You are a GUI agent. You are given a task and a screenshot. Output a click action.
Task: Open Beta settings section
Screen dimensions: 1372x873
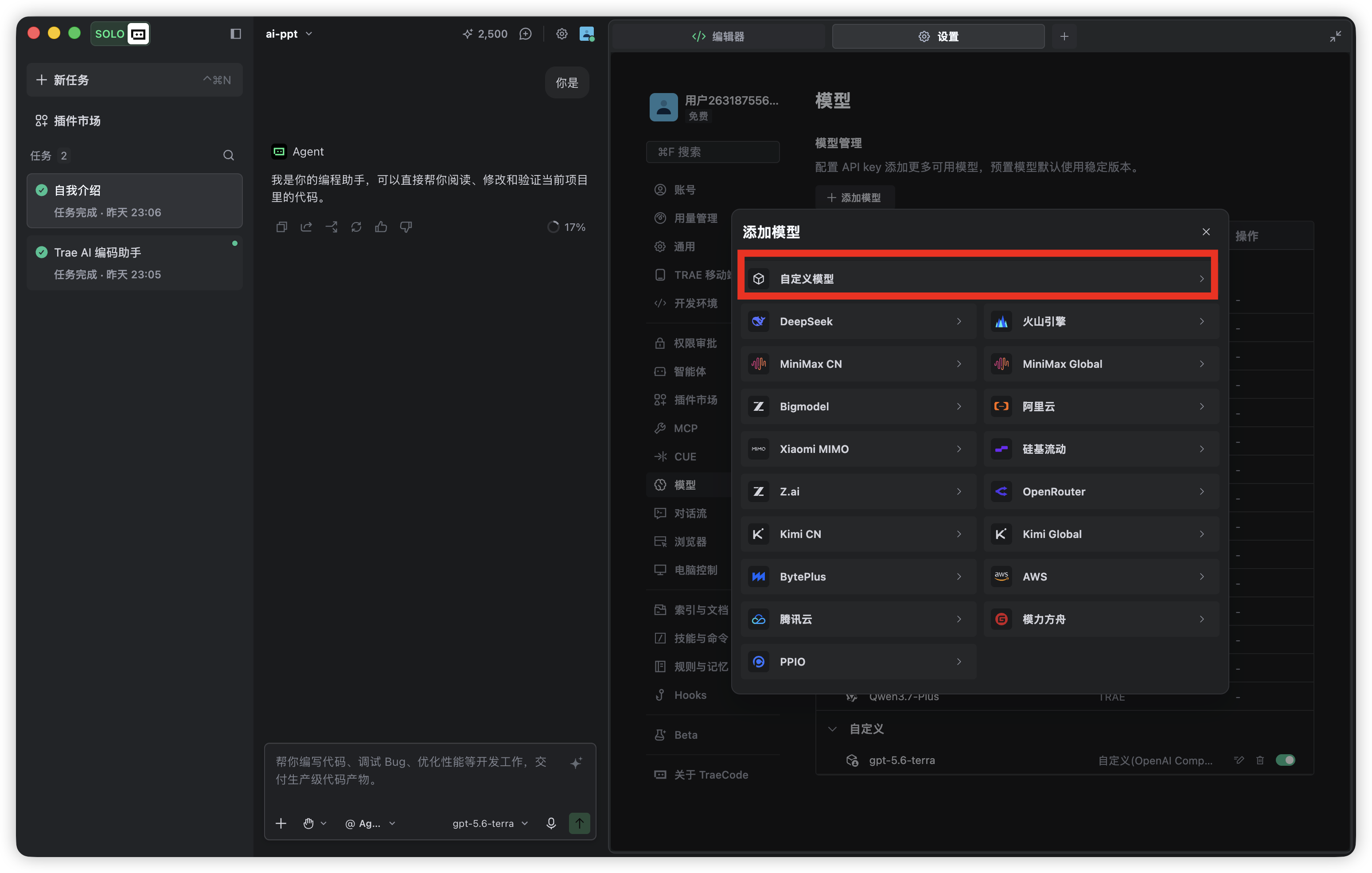(676, 735)
